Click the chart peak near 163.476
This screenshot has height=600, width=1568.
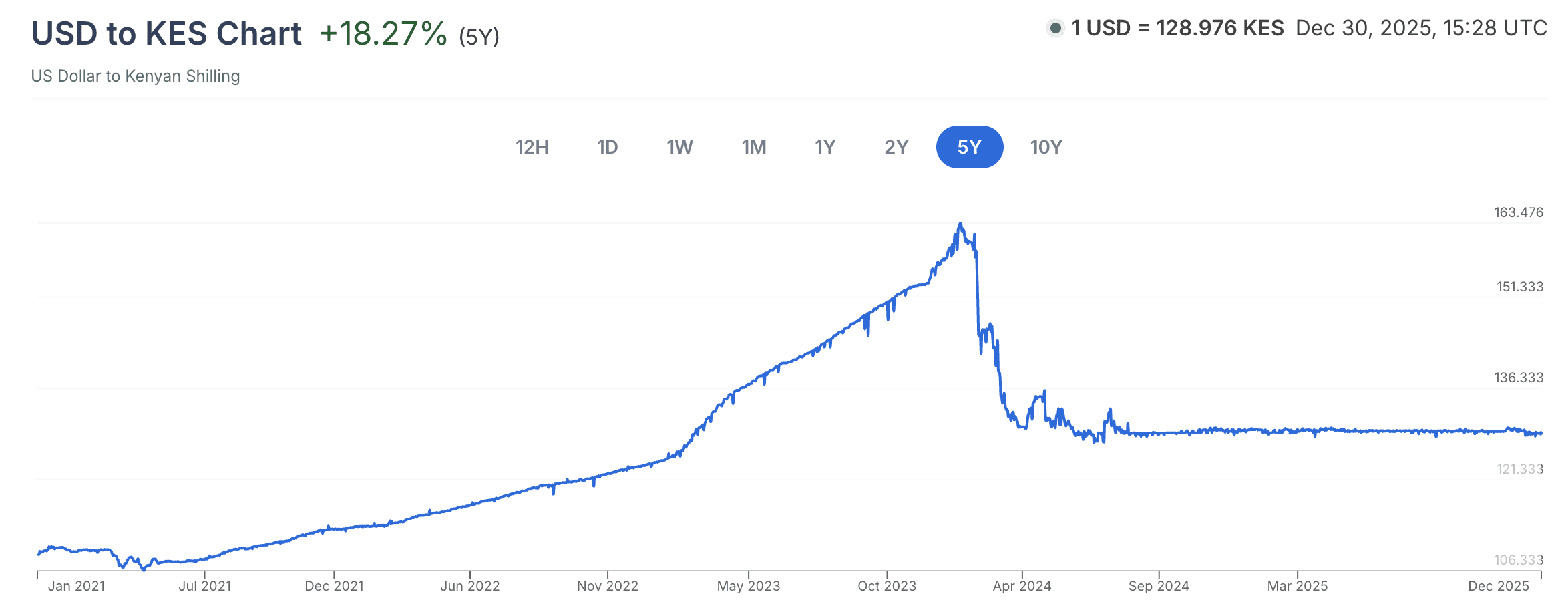pyautogui.click(x=960, y=224)
